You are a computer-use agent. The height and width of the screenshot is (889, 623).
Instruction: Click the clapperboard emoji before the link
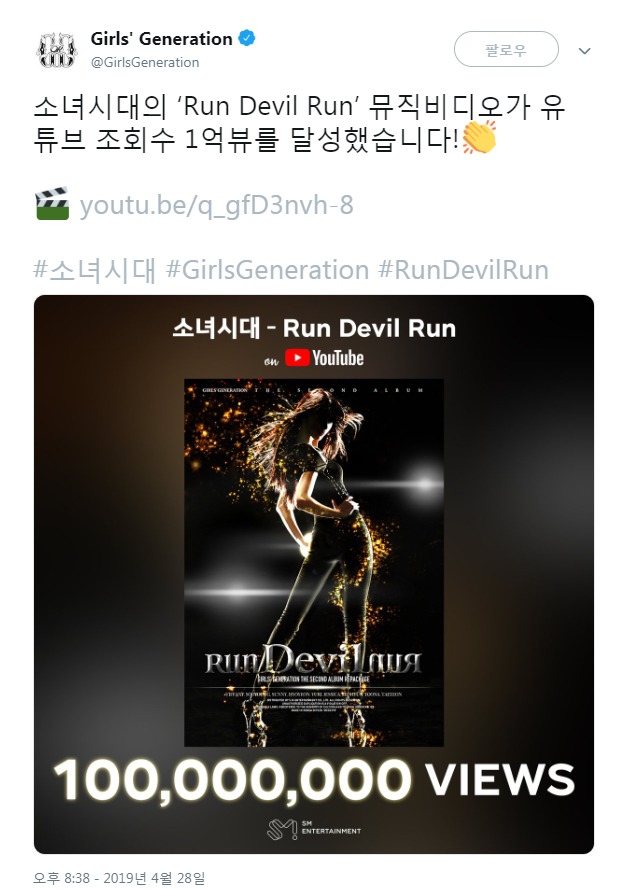click(52, 204)
